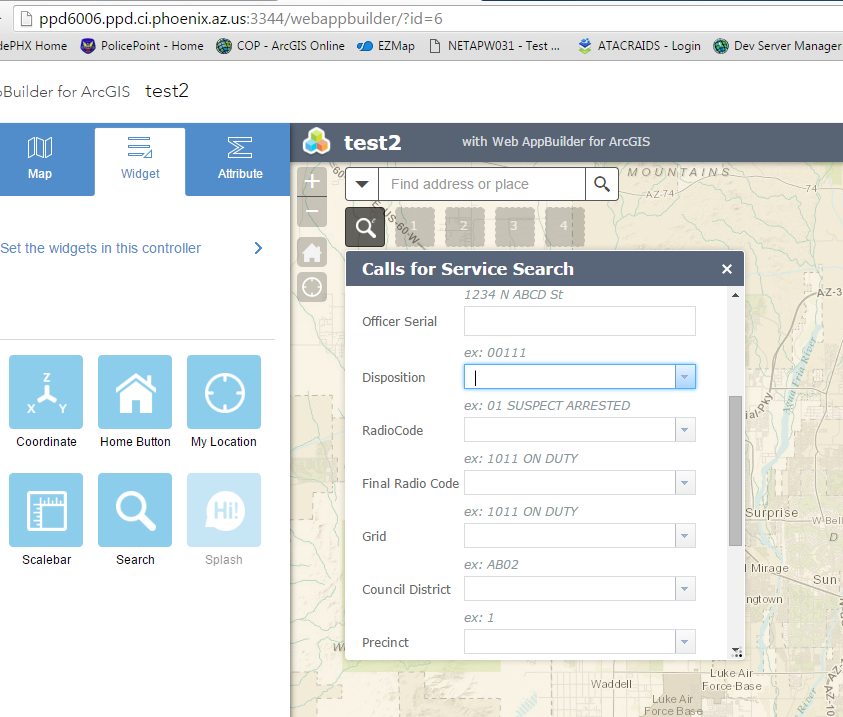Open the search source dropdown arrow

362,184
